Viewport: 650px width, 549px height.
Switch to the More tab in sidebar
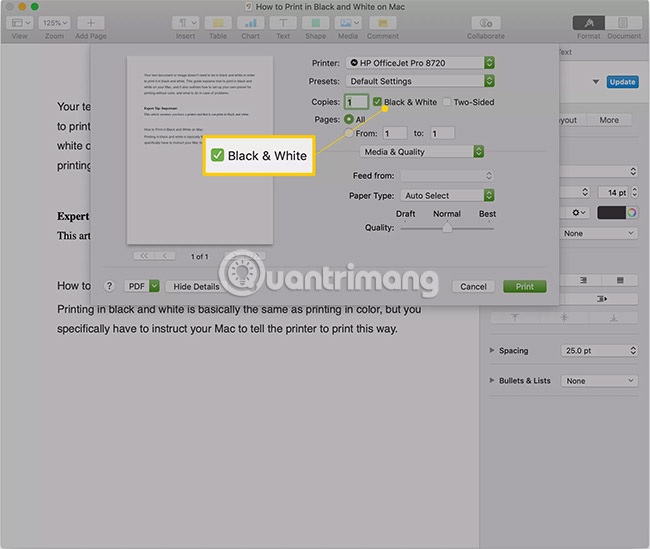pyautogui.click(x=608, y=120)
